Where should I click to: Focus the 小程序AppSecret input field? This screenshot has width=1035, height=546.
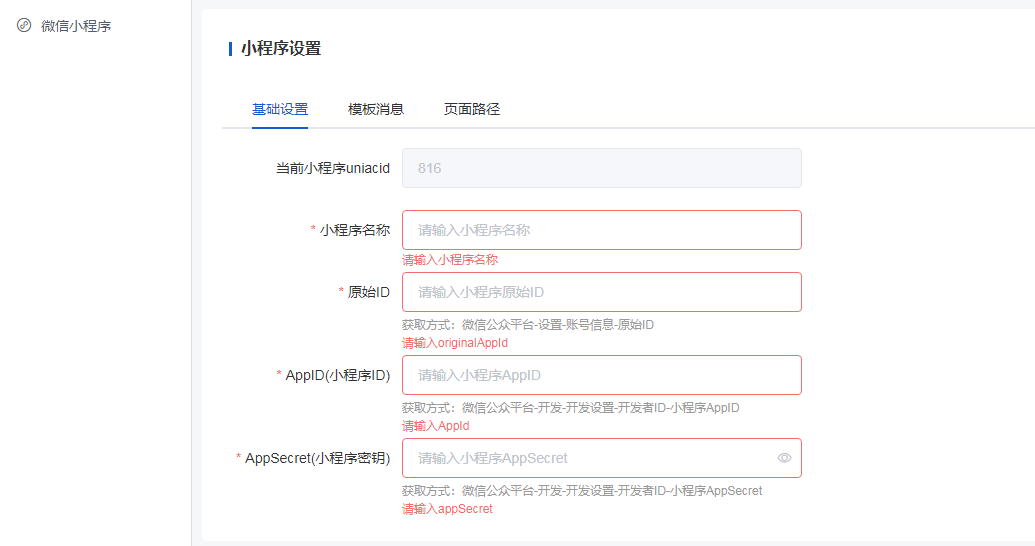[587, 458]
